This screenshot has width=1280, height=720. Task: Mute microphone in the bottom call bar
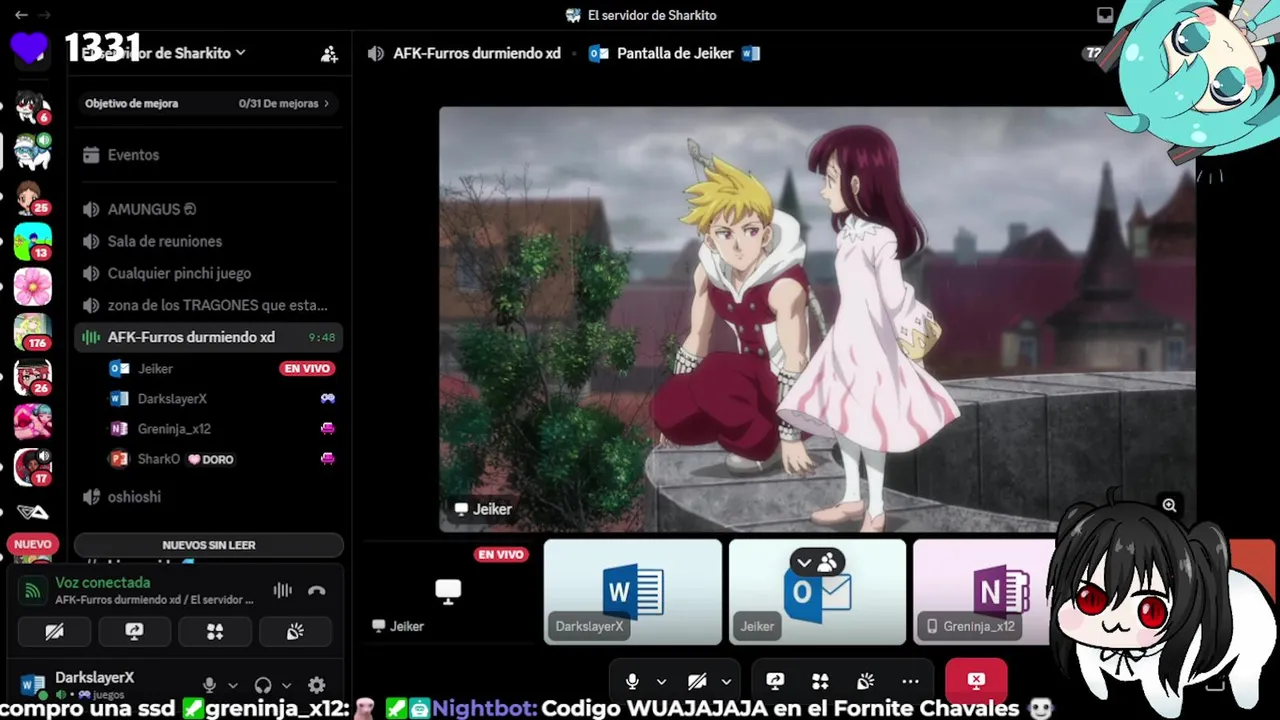tap(632, 681)
